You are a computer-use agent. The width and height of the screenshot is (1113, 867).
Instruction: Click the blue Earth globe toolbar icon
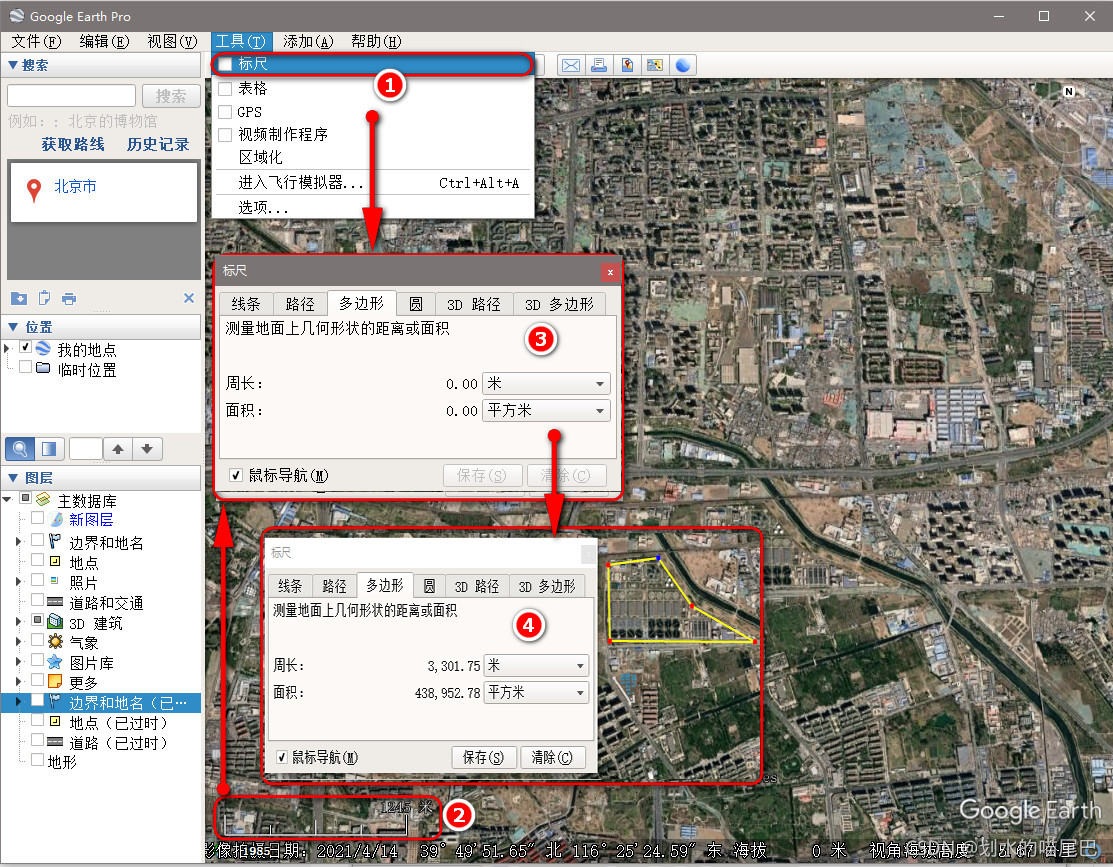683,65
